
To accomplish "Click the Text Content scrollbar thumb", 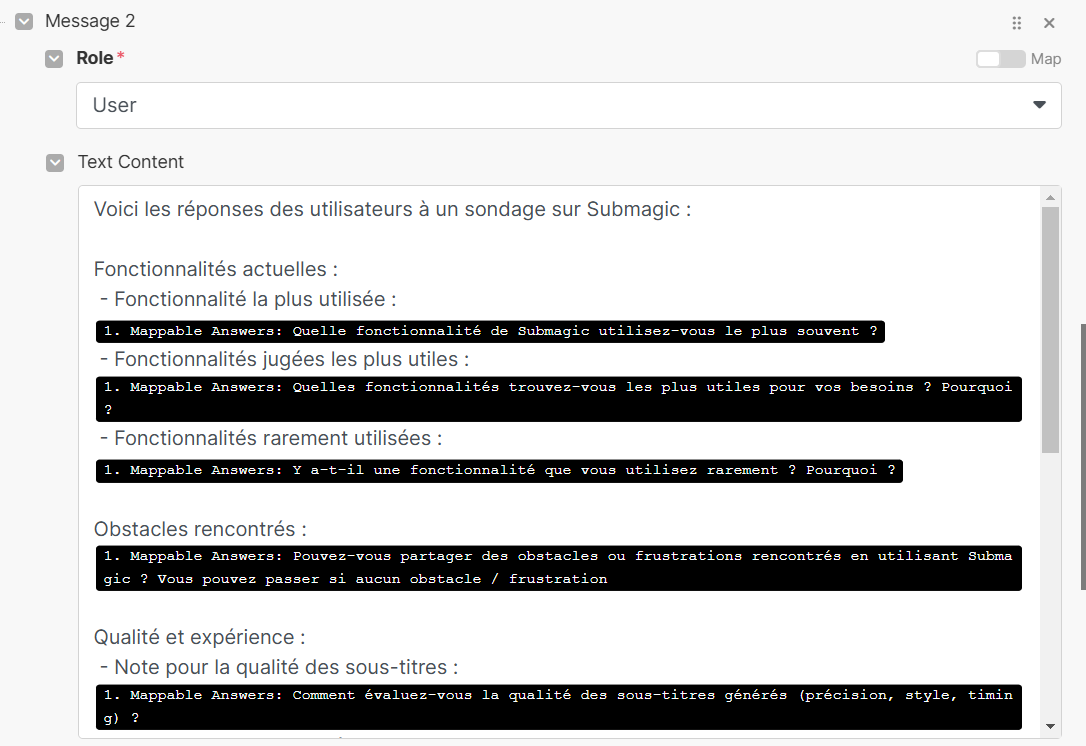I will coord(1050,330).
